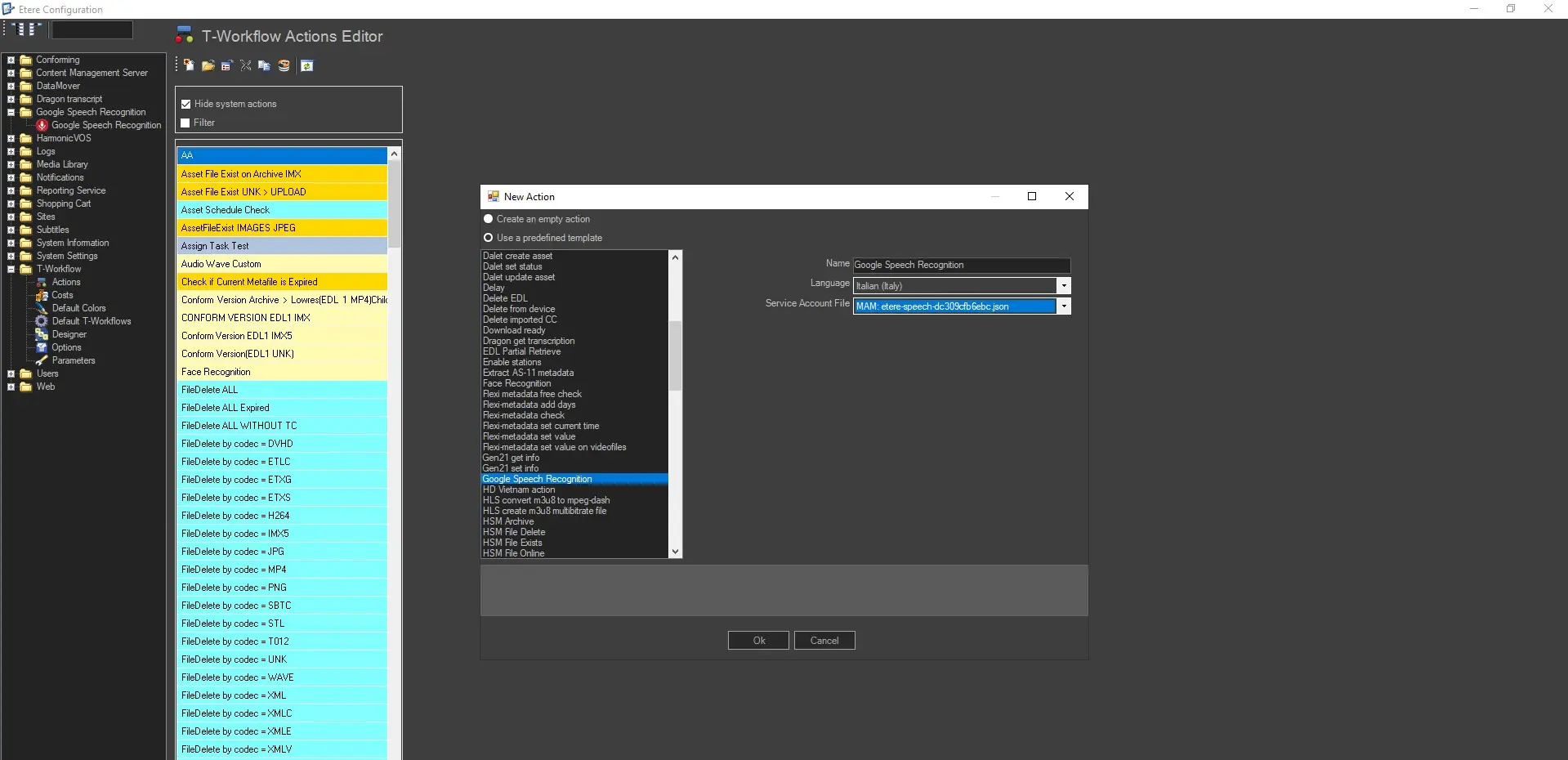Select HSM Archive template entry

508,521
